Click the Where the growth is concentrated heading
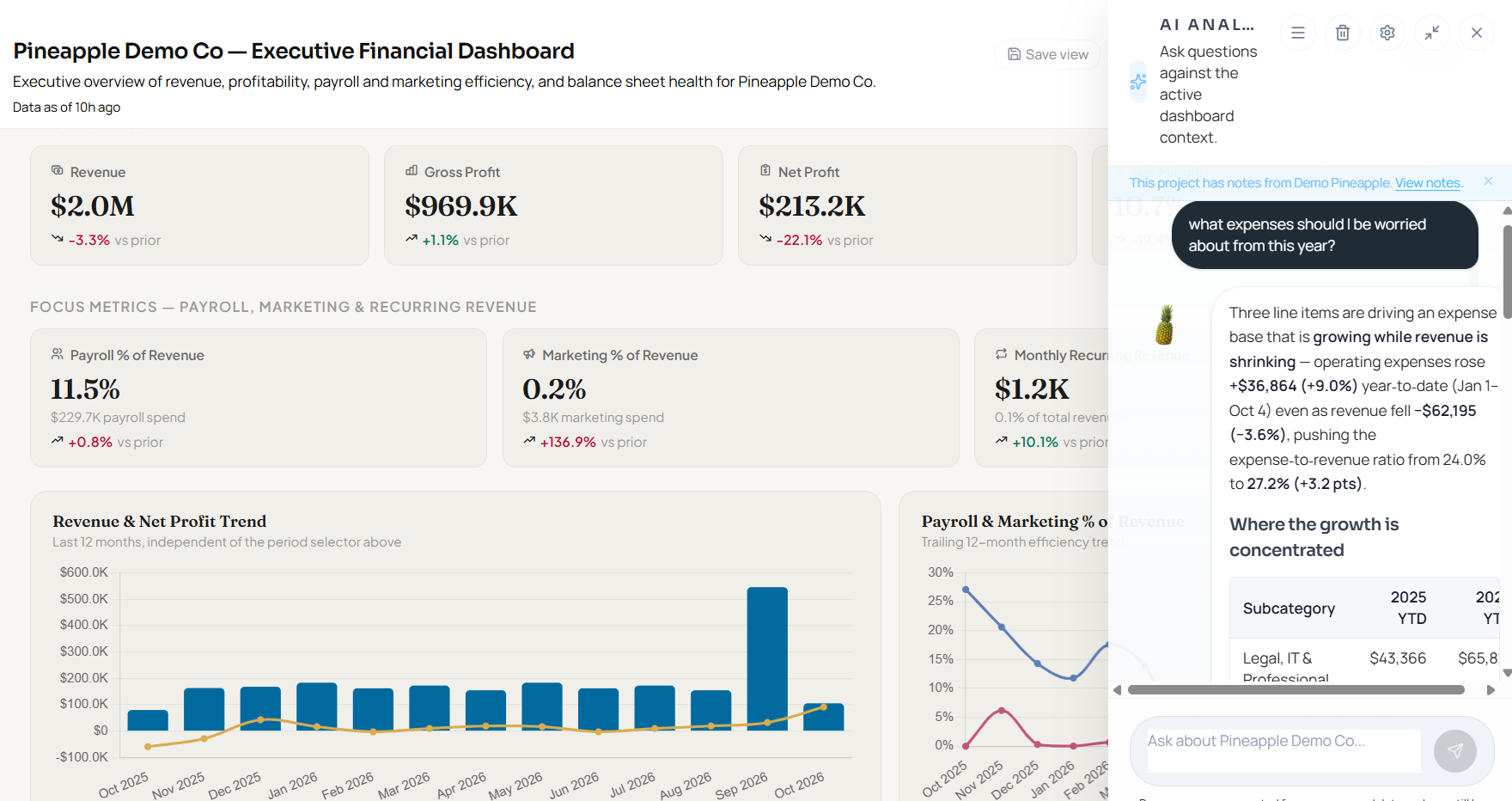The height and width of the screenshot is (801, 1512). (x=1314, y=537)
